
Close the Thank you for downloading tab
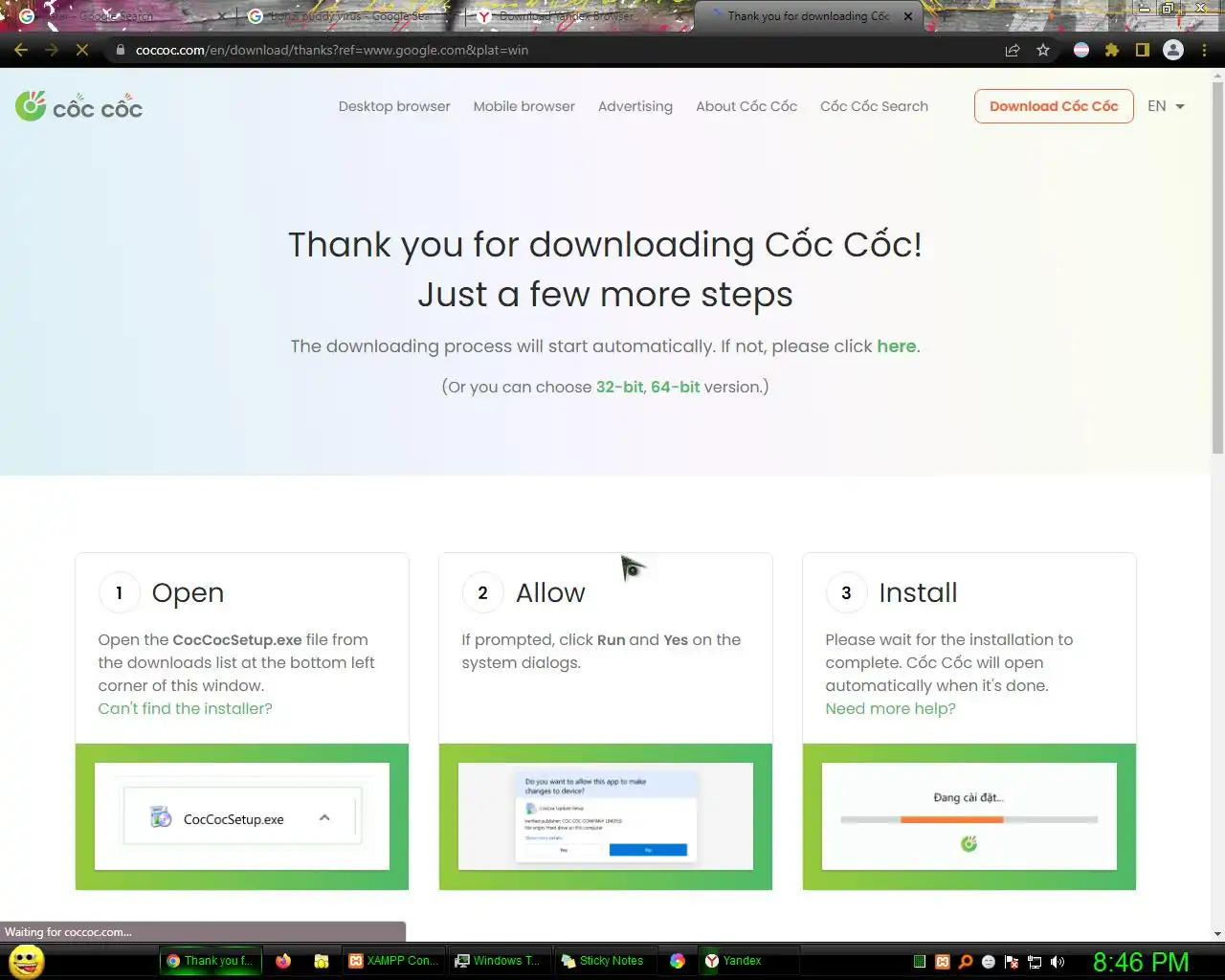pyautogui.click(x=908, y=16)
